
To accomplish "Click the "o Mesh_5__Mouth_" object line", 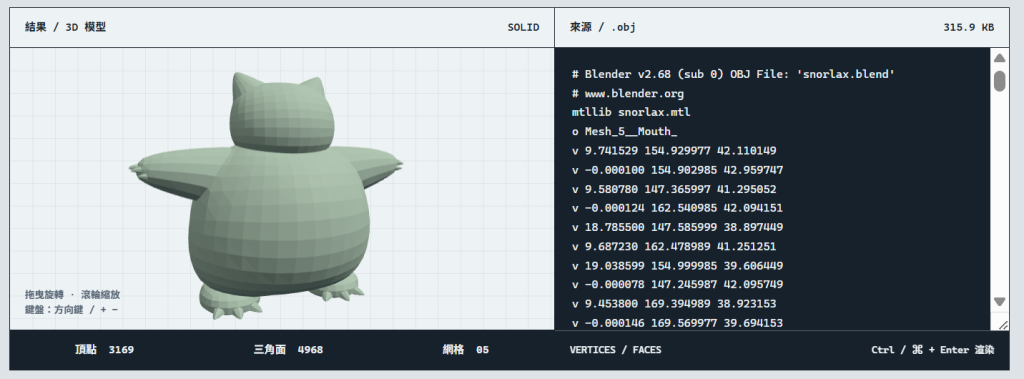I will click(624, 131).
